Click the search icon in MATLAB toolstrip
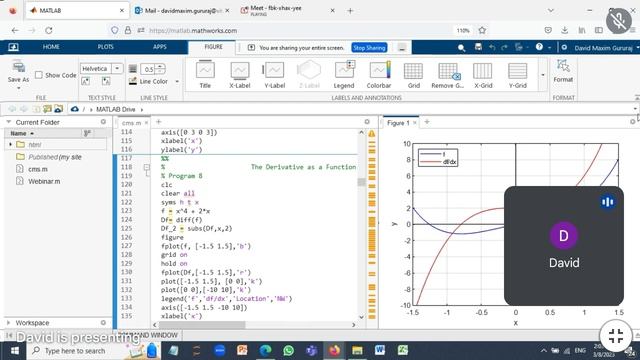 pyautogui.click(x=461, y=48)
